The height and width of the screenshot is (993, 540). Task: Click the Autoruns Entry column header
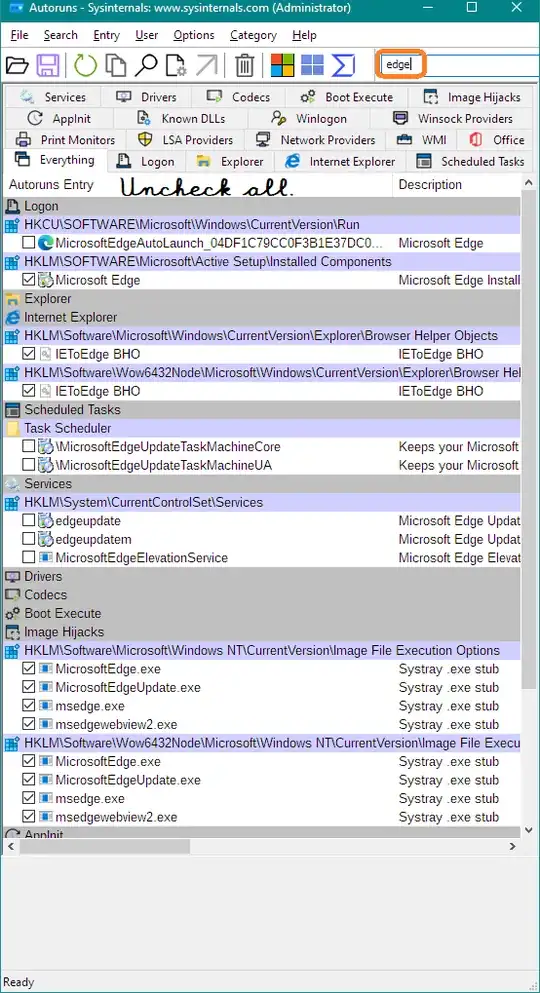click(x=198, y=185)
